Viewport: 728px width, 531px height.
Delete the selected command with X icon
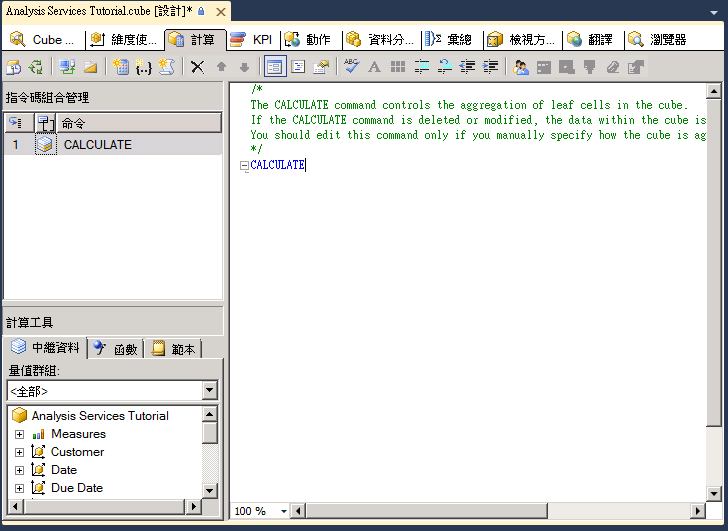(x=198, y=67)
